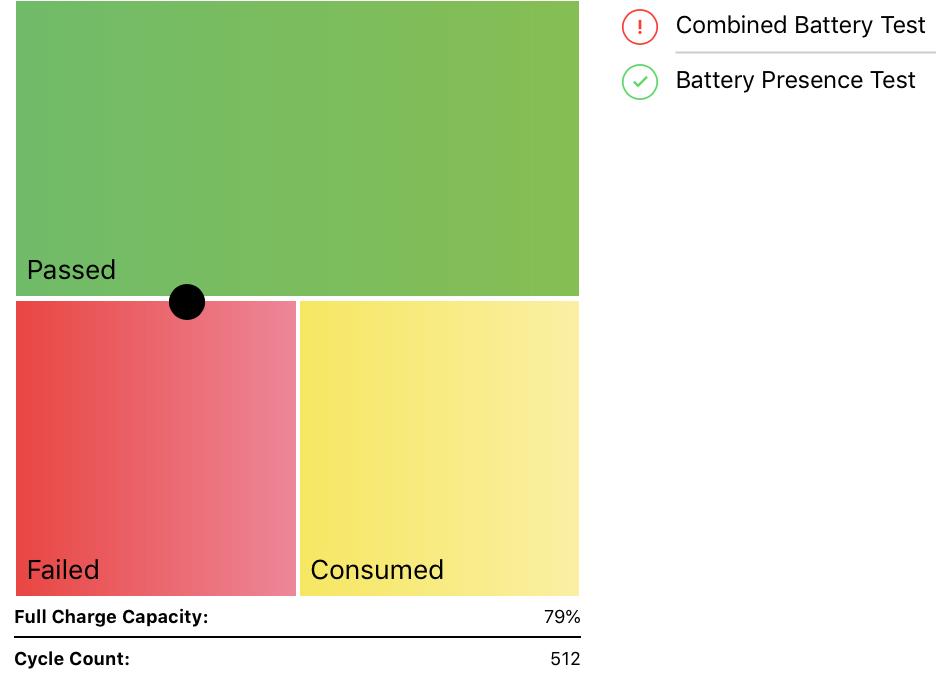Click the 79% capacity value

pos(562,617)
